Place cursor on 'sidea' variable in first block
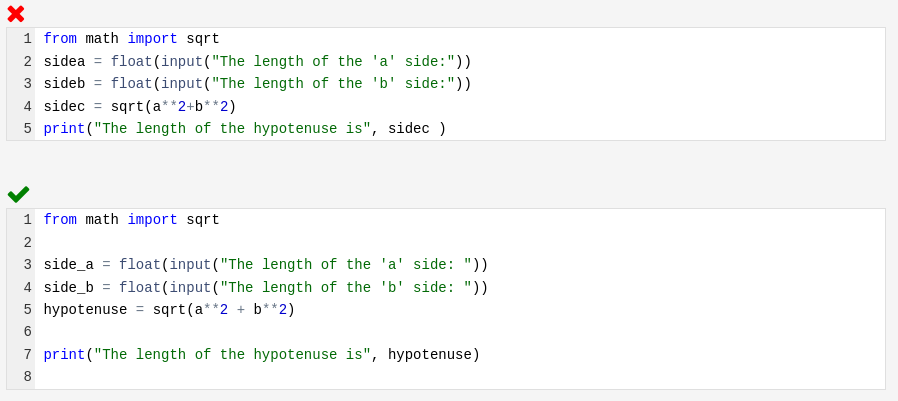 64,61
